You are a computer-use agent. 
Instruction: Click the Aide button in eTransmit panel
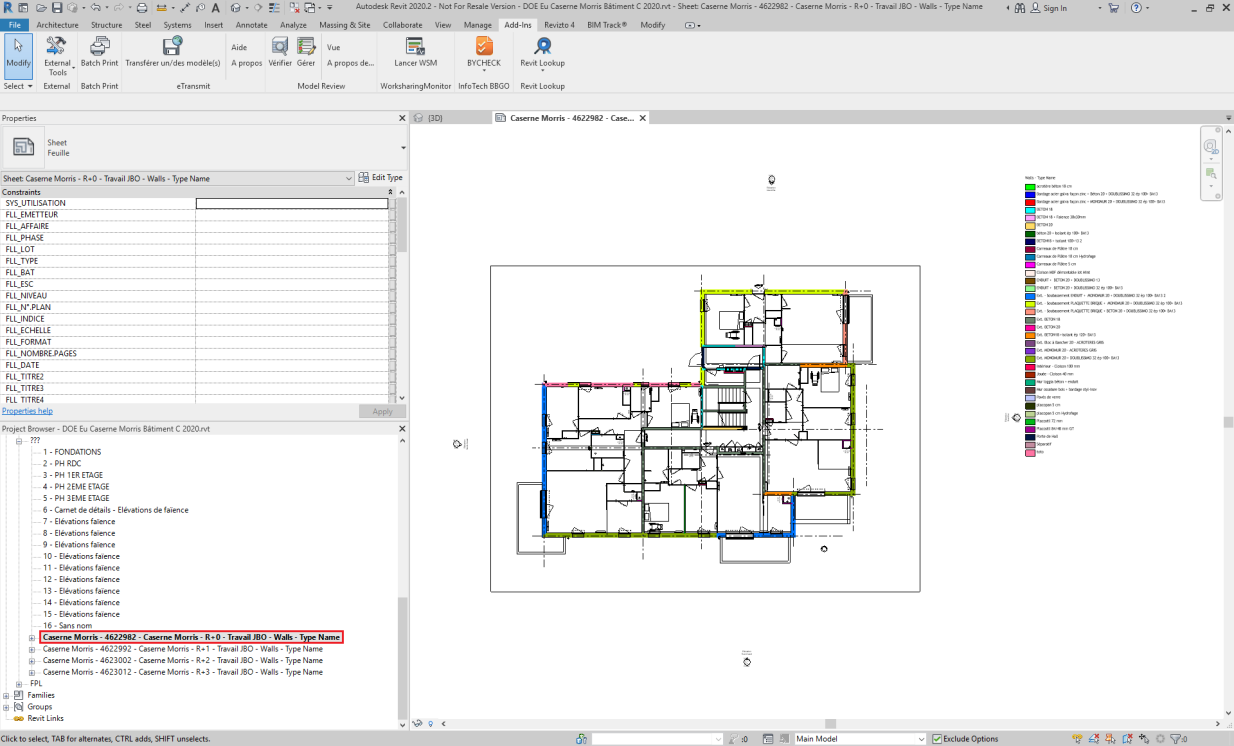point(239,47)
